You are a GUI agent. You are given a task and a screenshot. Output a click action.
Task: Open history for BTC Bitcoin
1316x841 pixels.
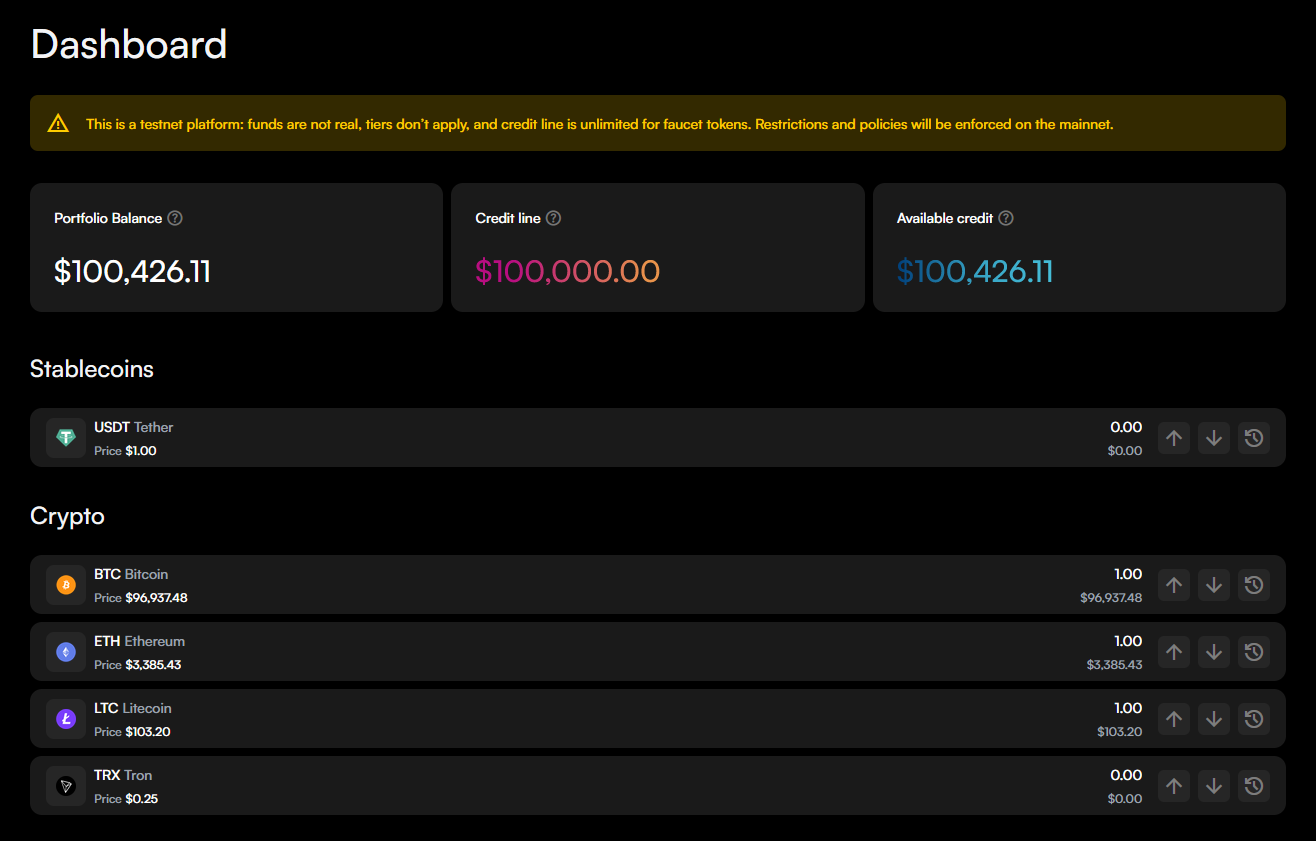(1254, 585)
